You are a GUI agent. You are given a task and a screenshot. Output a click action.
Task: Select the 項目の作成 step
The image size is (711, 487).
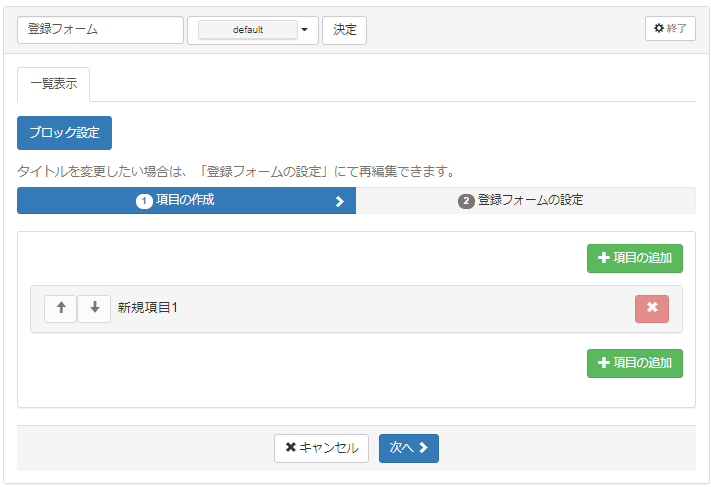coord(185,200)
